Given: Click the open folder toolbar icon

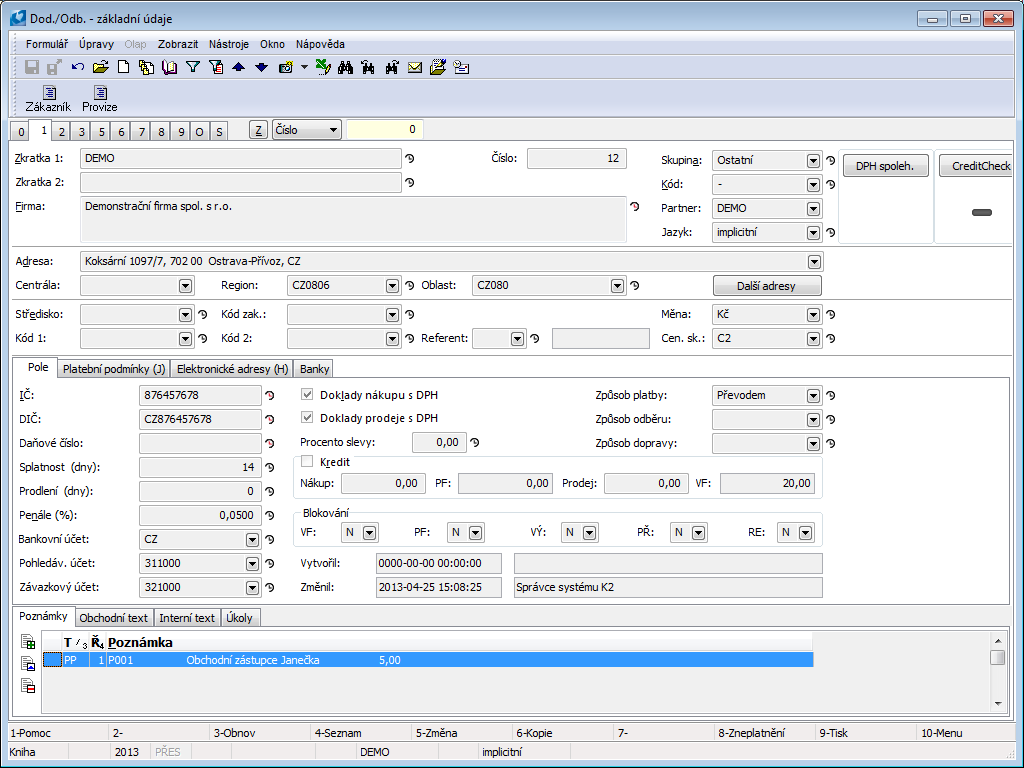Looking at the screenshot, I should pos(100,68).
